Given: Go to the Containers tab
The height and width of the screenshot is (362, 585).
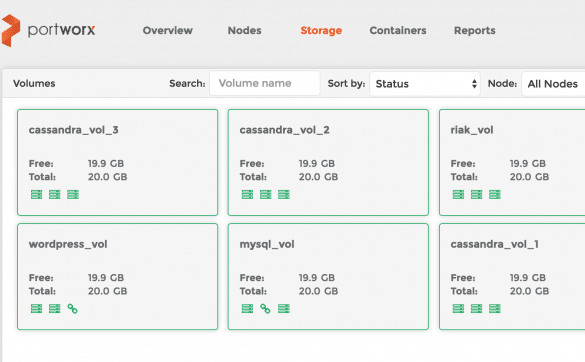Looking at the screenshot, I should [398, 30].
